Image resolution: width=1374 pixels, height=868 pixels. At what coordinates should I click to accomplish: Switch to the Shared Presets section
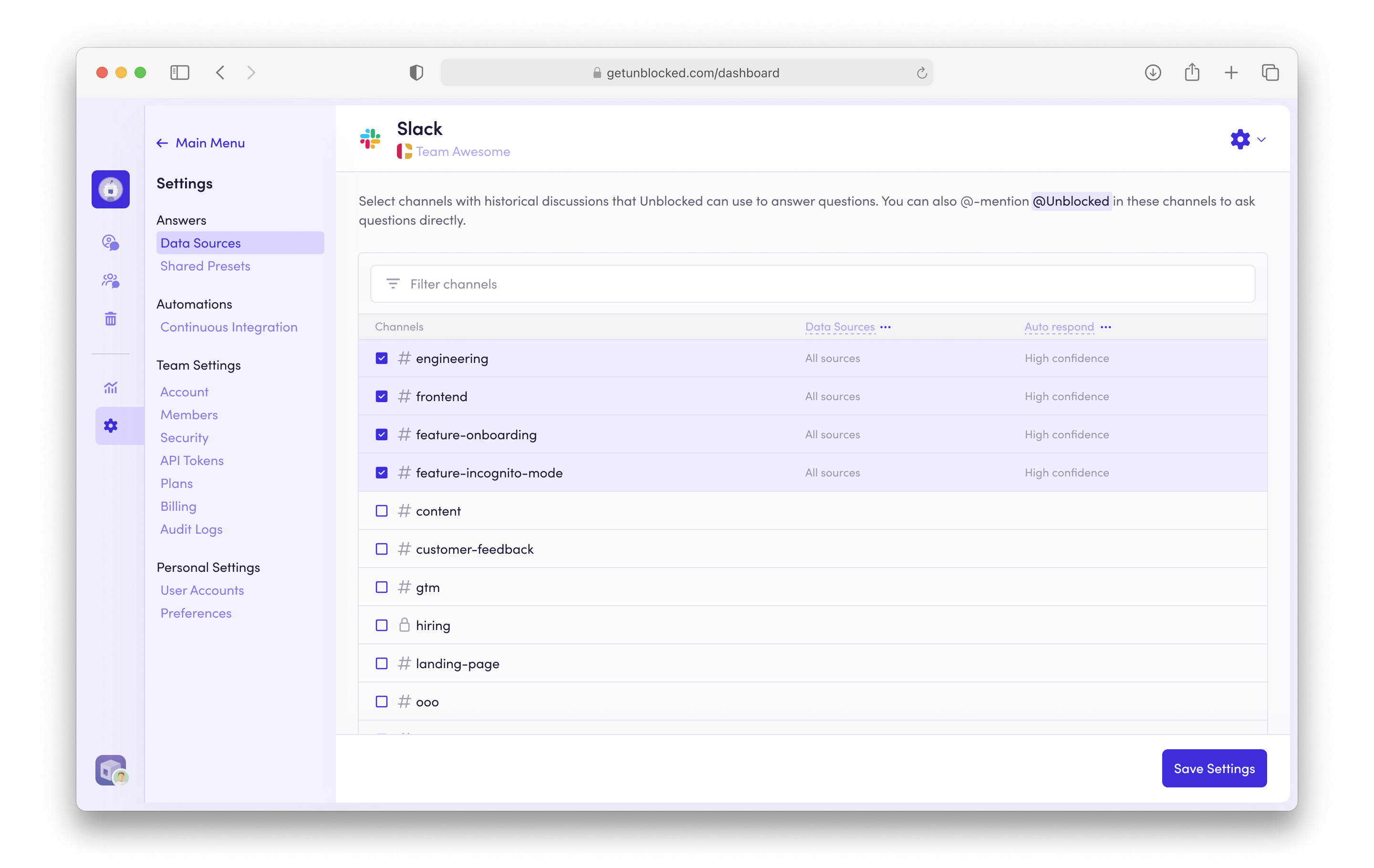pos(206,266)
